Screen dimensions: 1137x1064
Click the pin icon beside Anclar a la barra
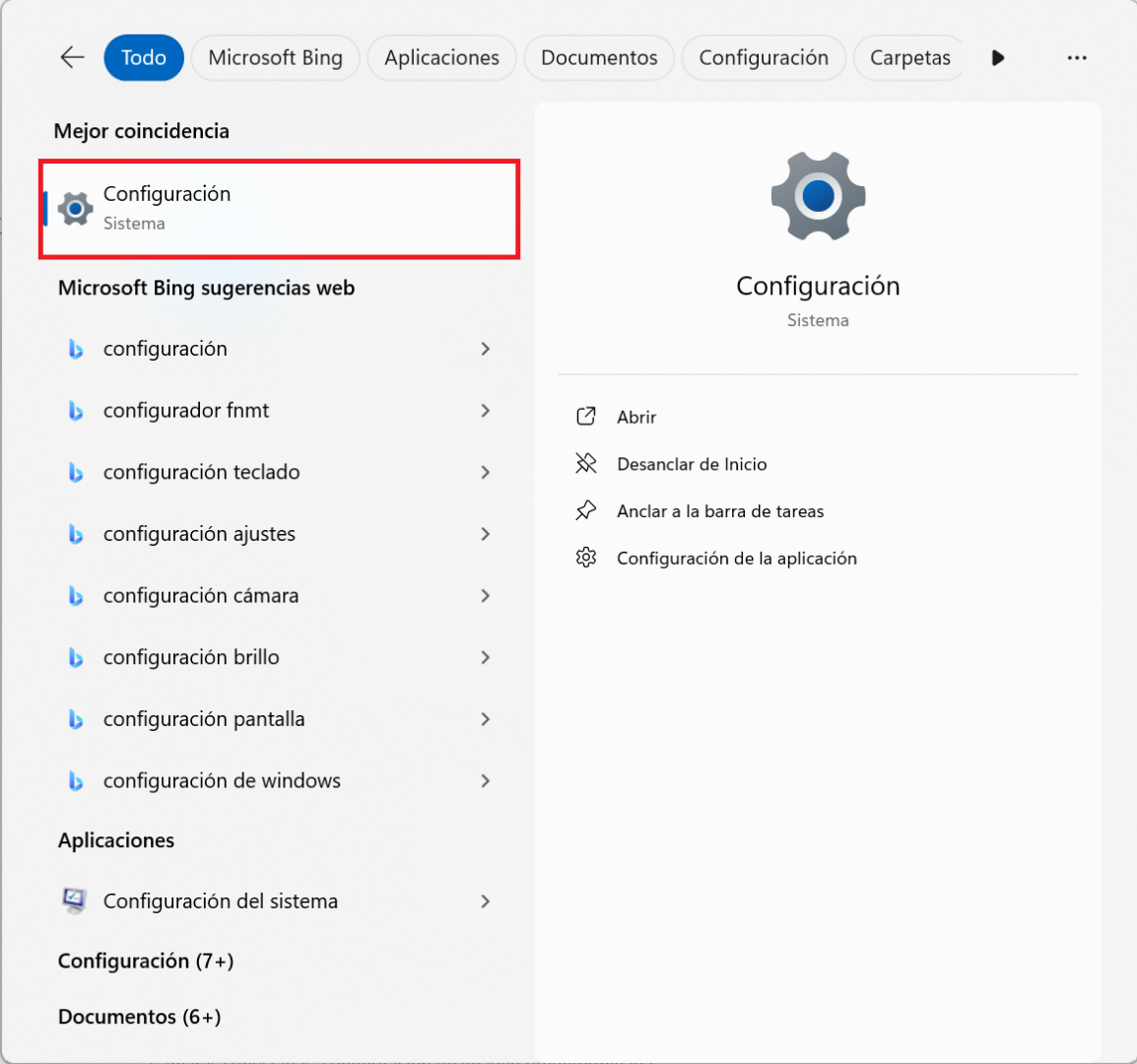tap(586, 510)
